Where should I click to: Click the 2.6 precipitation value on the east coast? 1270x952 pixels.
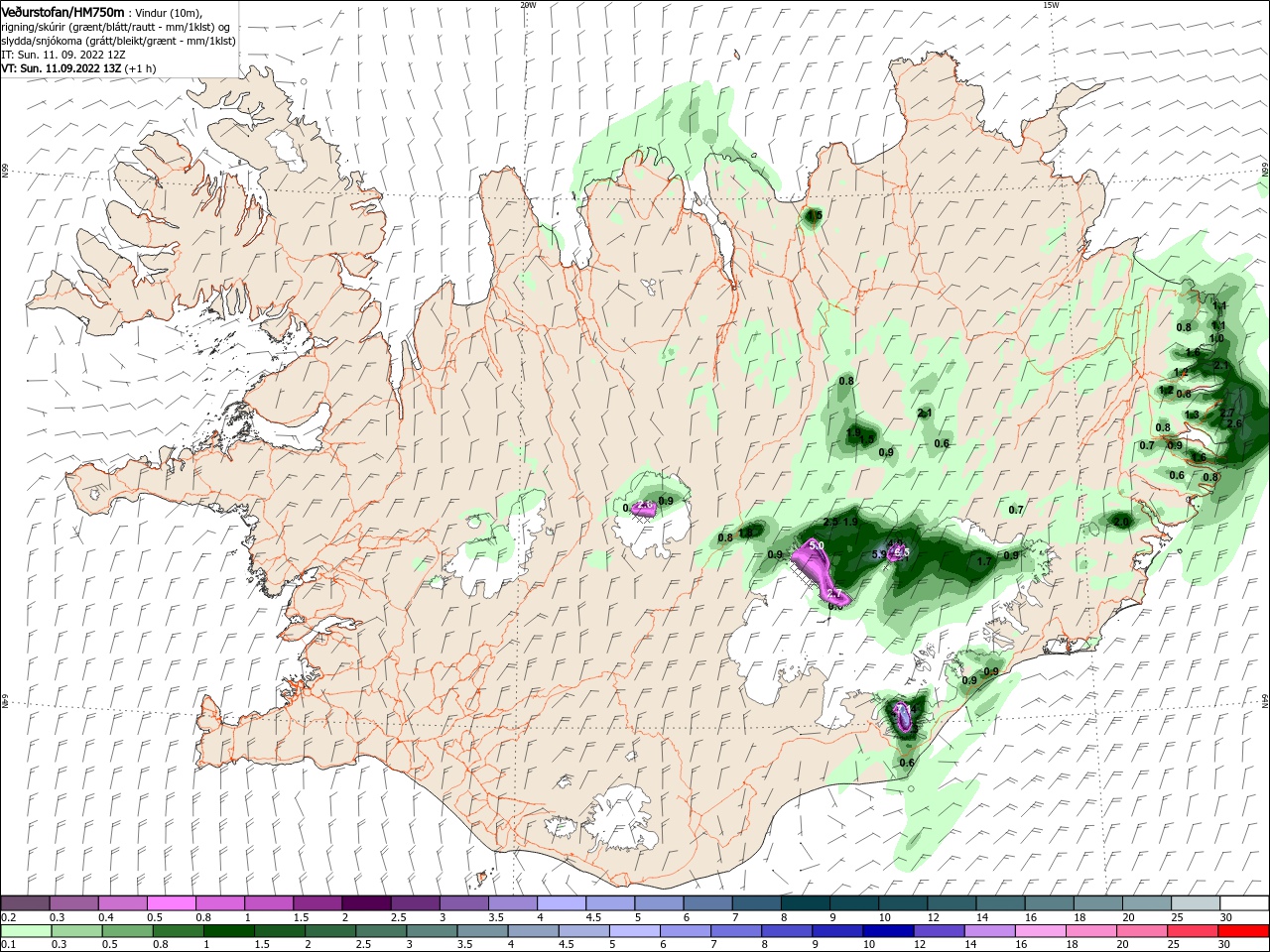click(x=1234, y=423)
